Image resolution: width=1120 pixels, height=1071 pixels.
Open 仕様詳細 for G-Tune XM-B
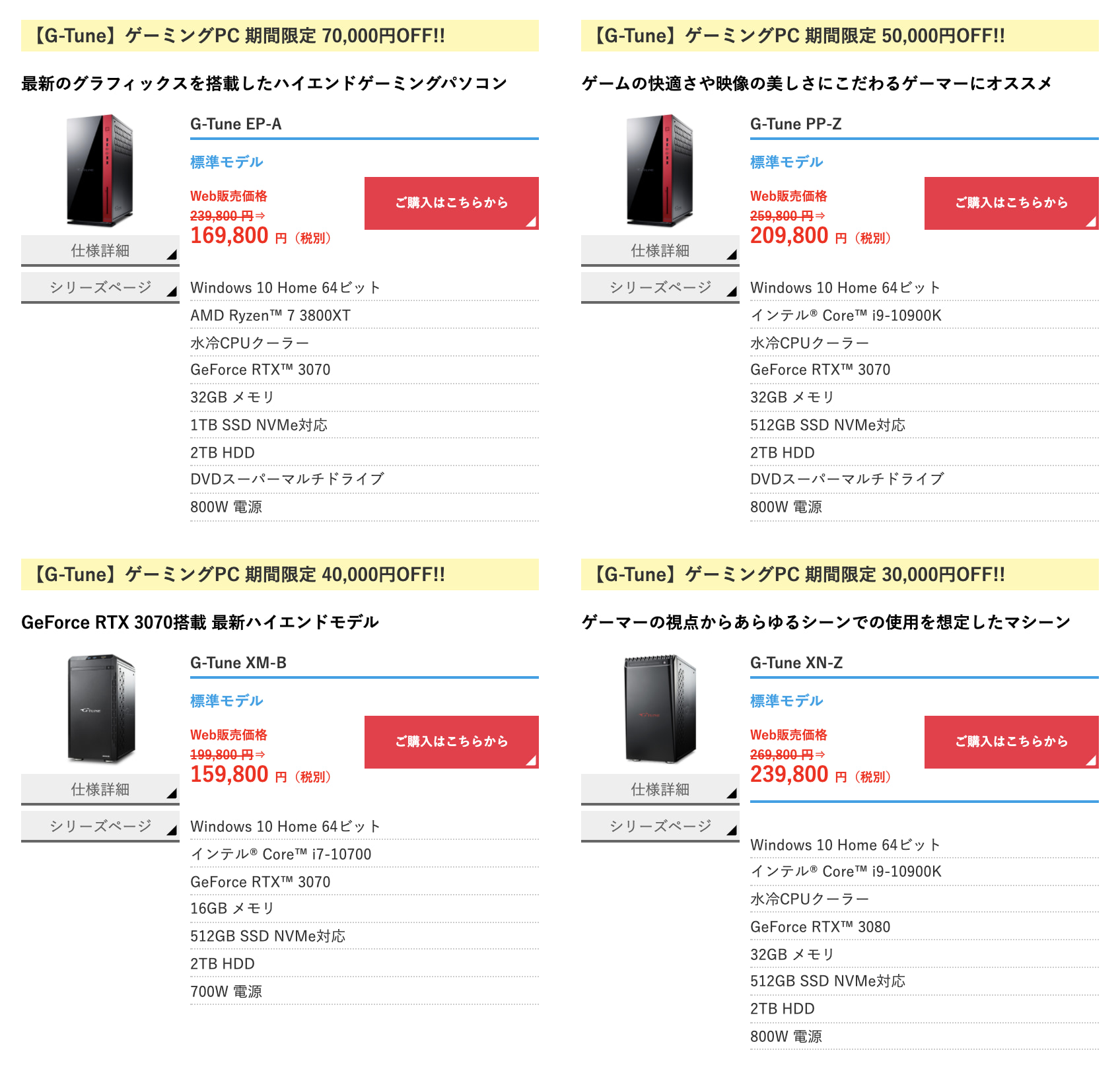point(100,790)
